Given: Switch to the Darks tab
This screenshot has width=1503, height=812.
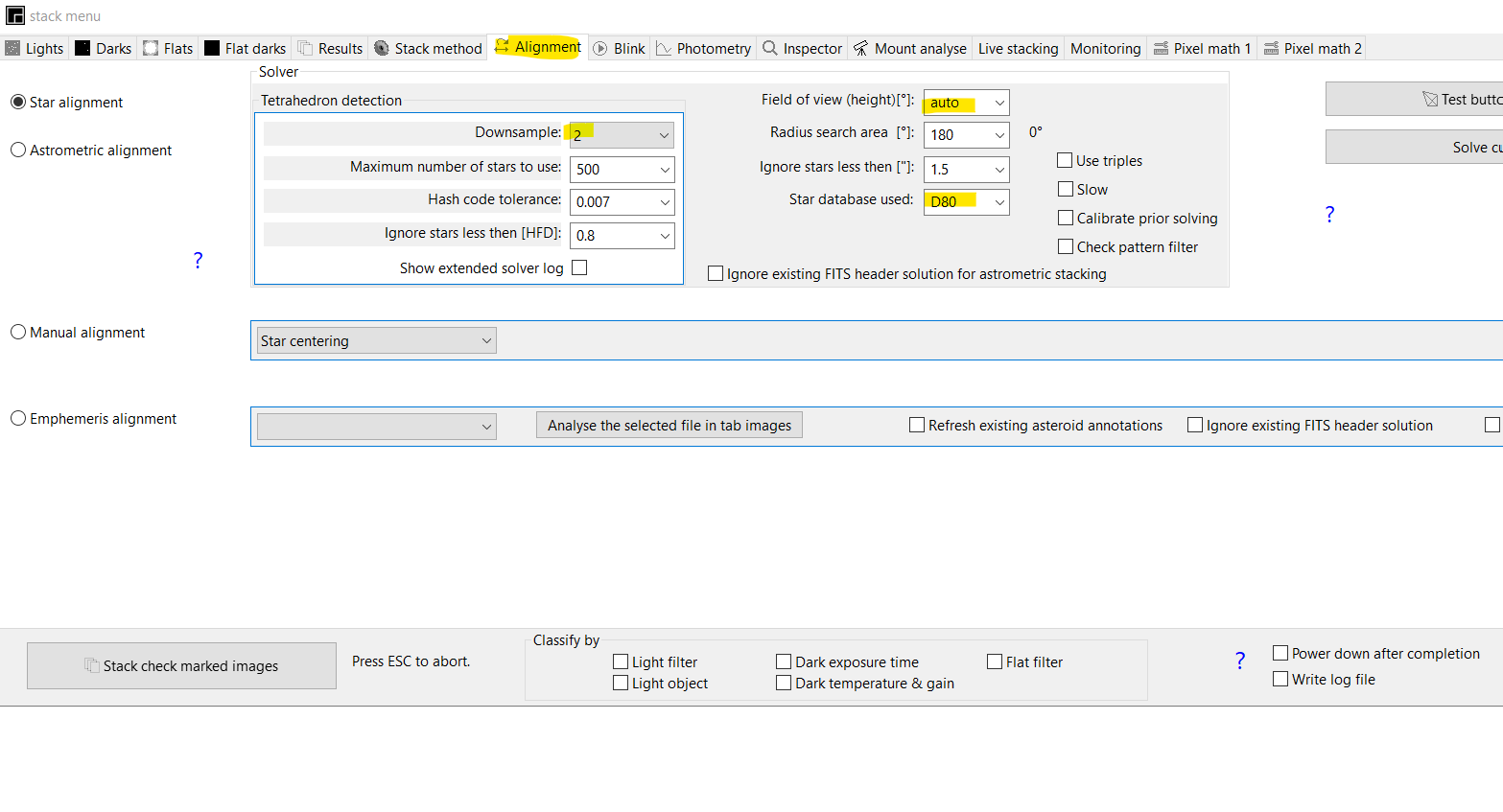Looking at the screenshot, I should [104, 48].
